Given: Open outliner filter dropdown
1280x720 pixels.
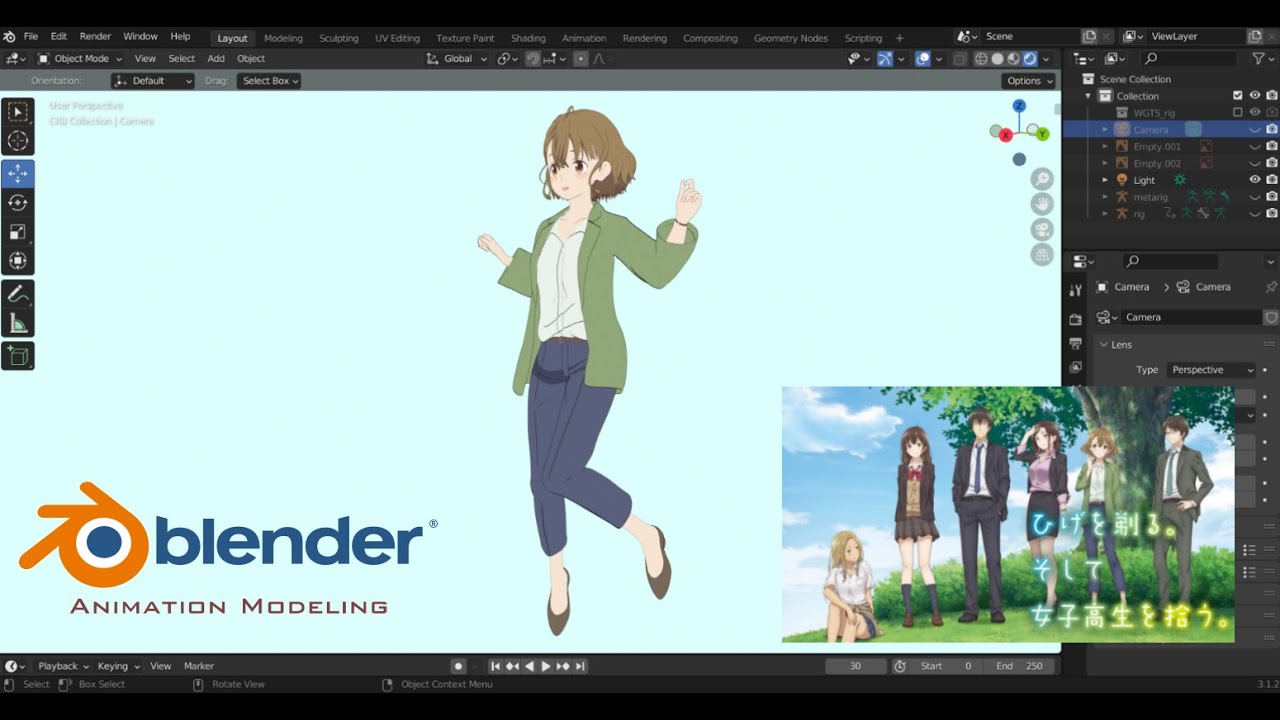Looking at the screenshot, I should click(x=1262, y=59).
